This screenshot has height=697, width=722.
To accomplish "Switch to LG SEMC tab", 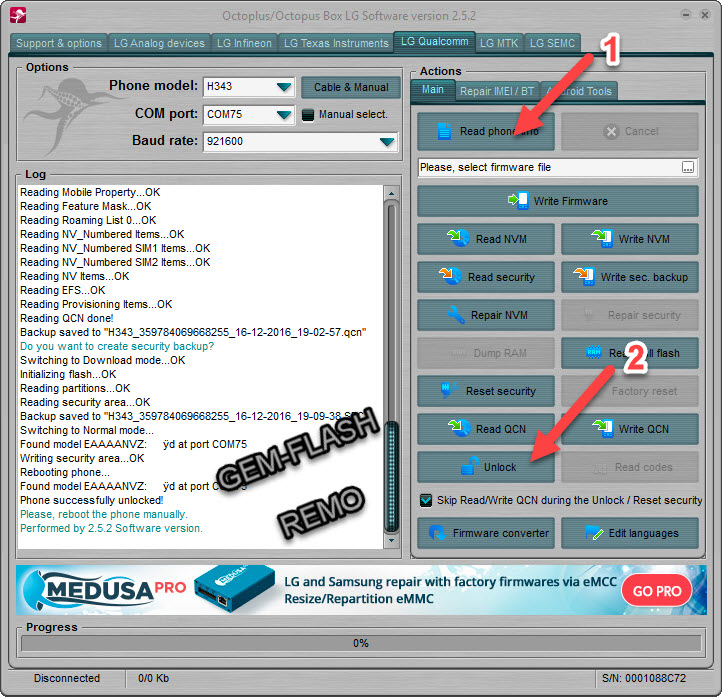I will [552, 43].
